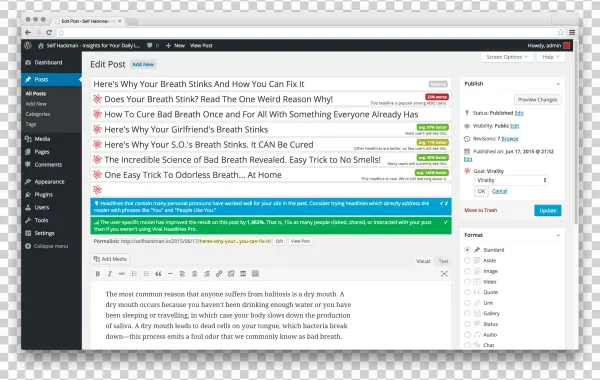Image resolution: width=600 pixels, height=380 pixels.
Task: Toggle bold formatting in the editor toolbar
Action: click(98, 274)
